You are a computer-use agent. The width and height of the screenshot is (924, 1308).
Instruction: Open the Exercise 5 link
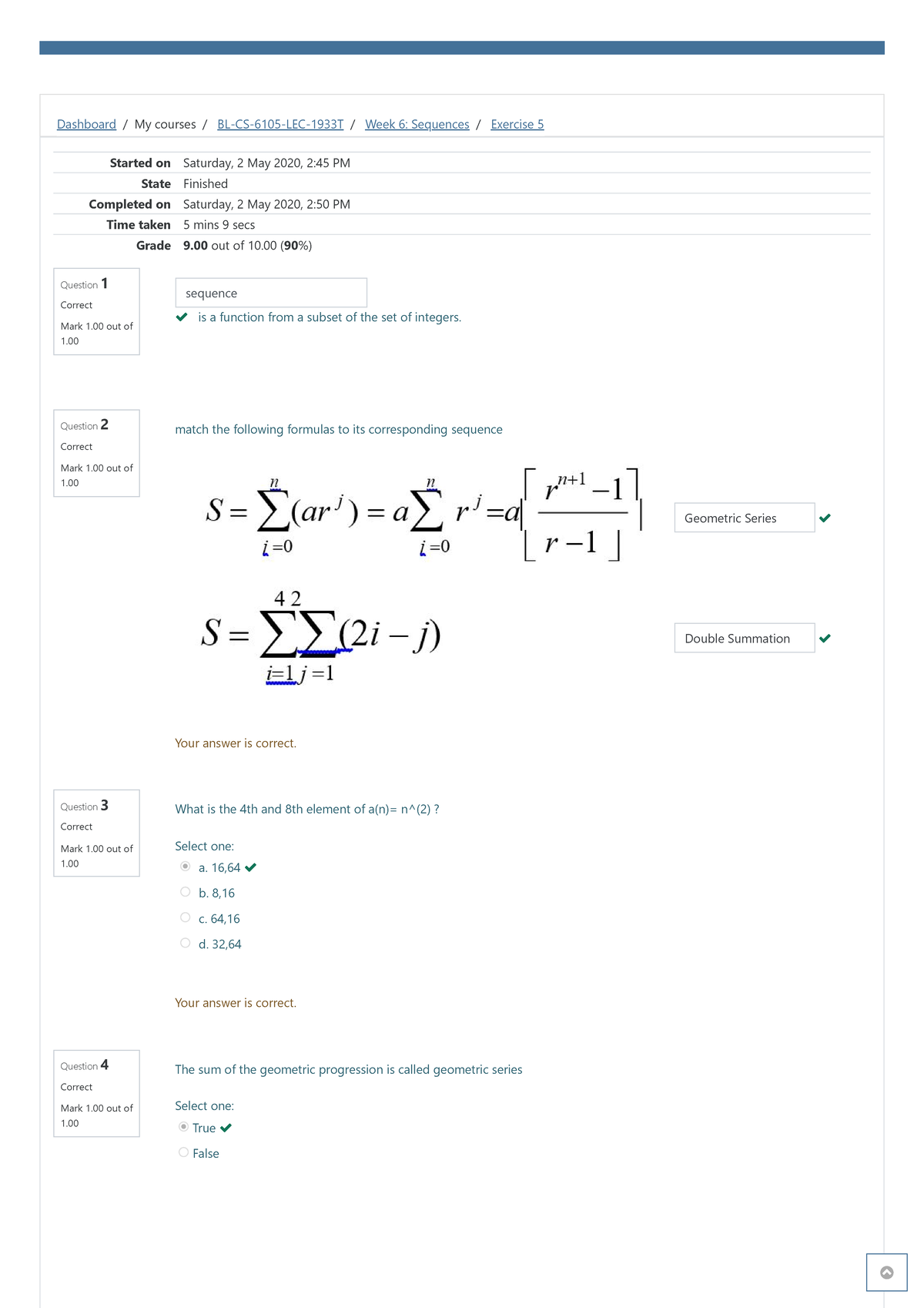[517, 124]
